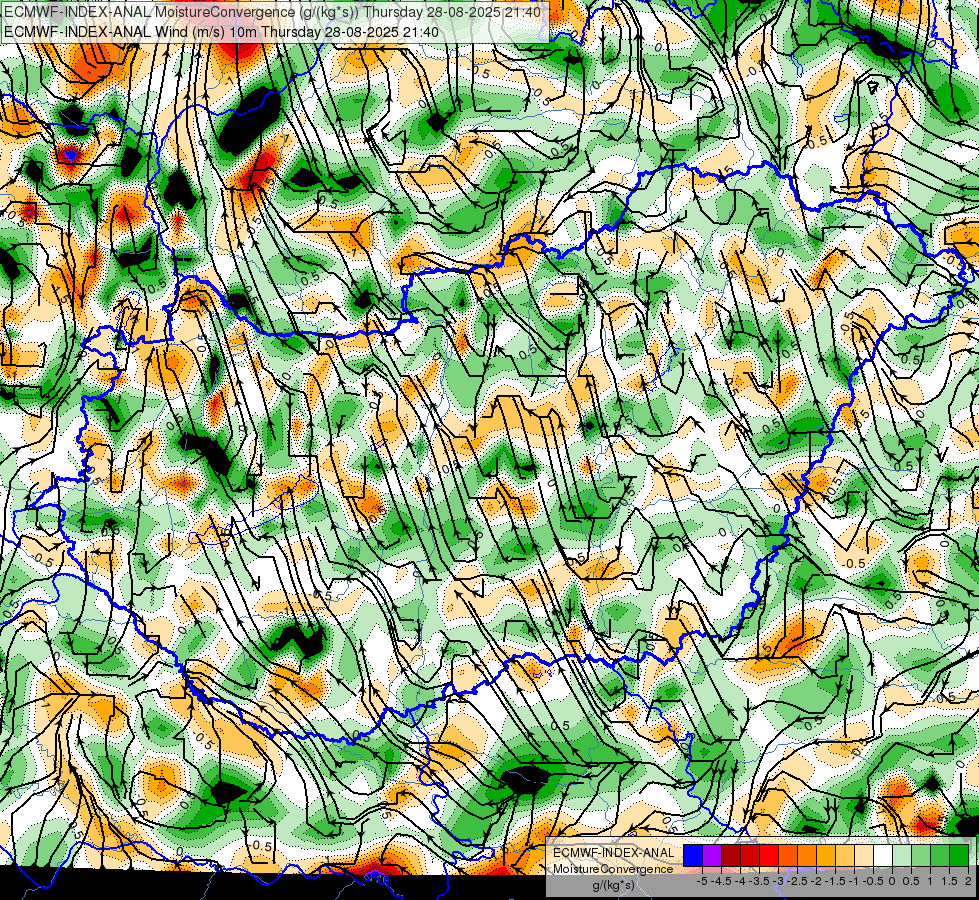Click the blue swatch in the legend
This screenshot has height=900, width=979.
693,855
